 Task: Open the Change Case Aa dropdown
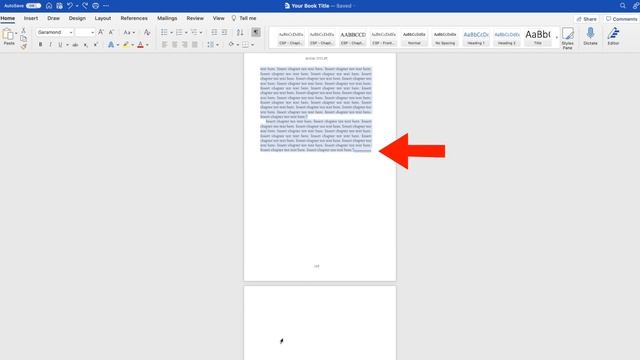click(129, 32)
